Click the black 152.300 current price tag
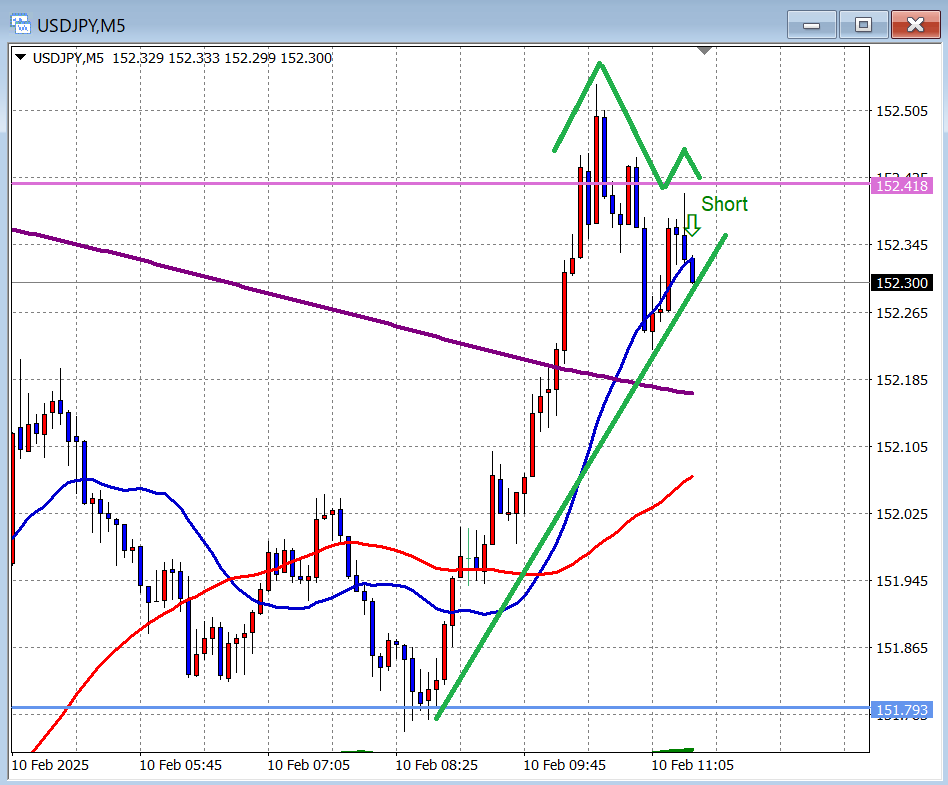The width and height of the screenshot is (948, 785). pyautogui.click(x=902, y=283)
